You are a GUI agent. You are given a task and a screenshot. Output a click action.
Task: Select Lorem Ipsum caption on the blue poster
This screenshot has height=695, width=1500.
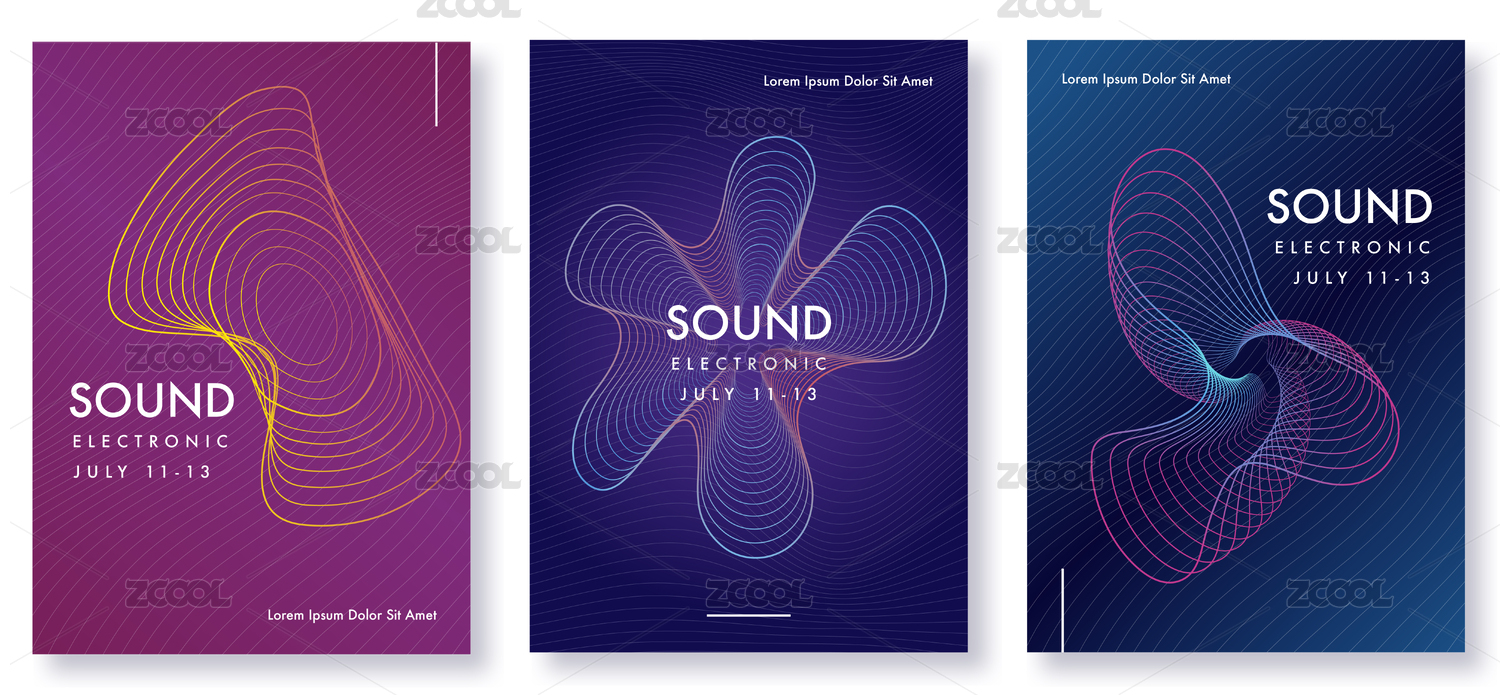click(1146, 78)
